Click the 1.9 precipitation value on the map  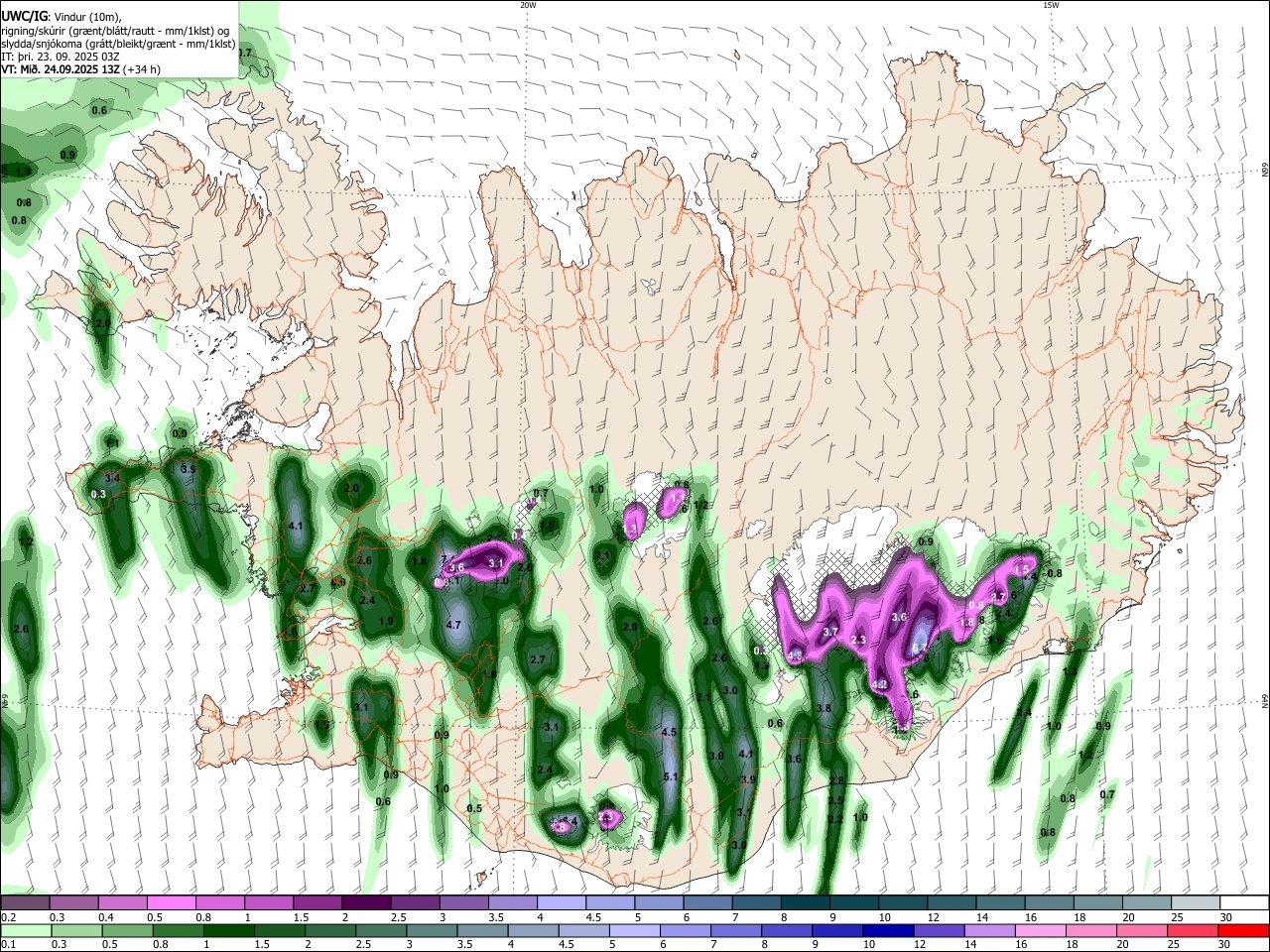pos(387,621)
